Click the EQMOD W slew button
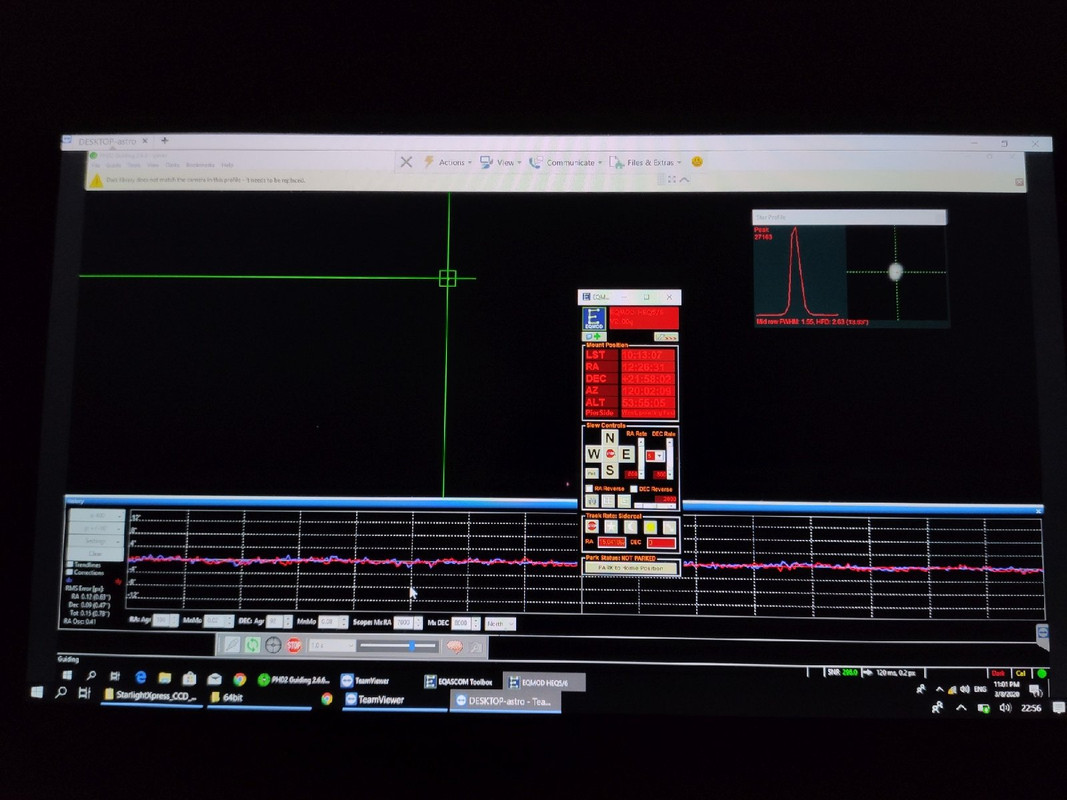 pos(593,454)
